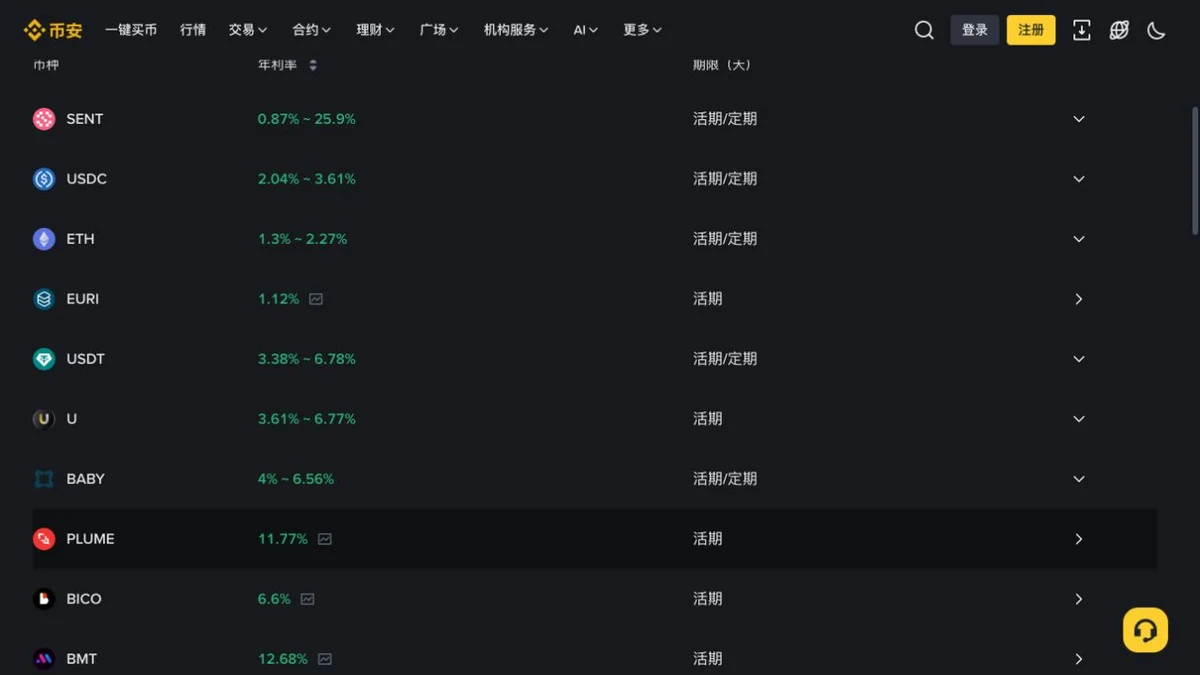This screenshot has height=675, width=1200.
Task: Open the 更多 dropdown menu
Action: (643, 30)
